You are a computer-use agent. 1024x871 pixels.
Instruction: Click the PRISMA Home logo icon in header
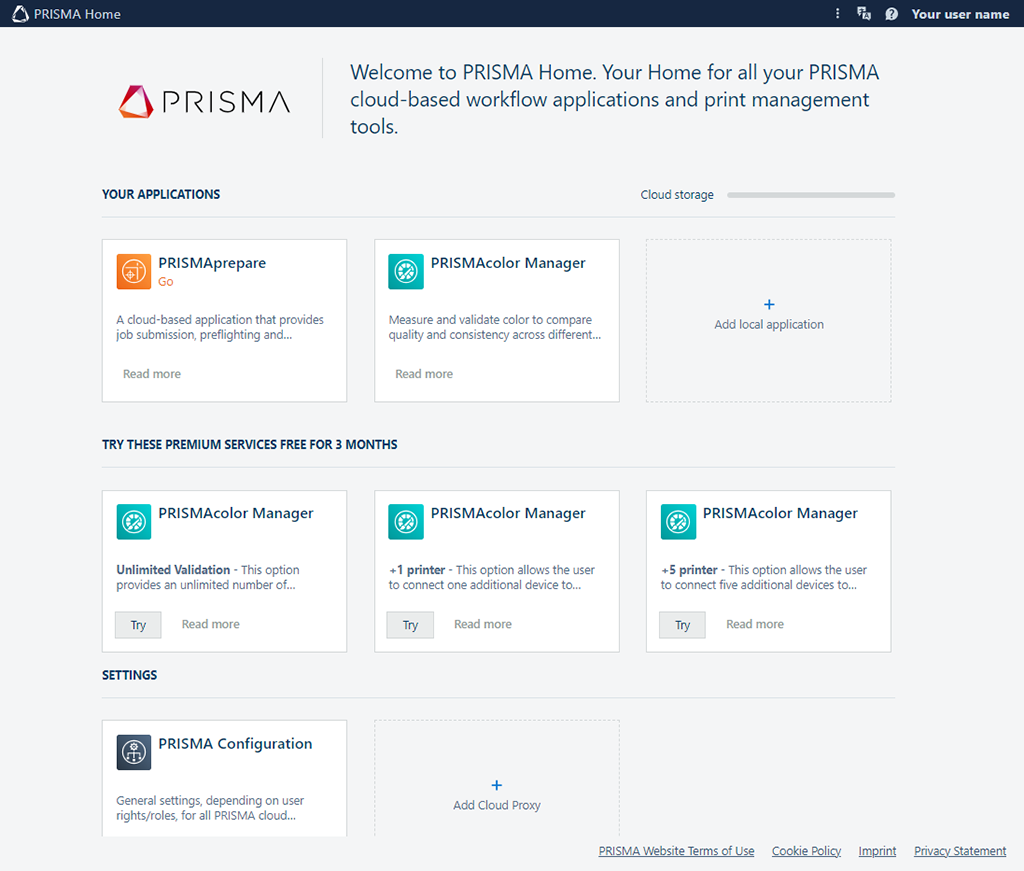click(20, 14)
